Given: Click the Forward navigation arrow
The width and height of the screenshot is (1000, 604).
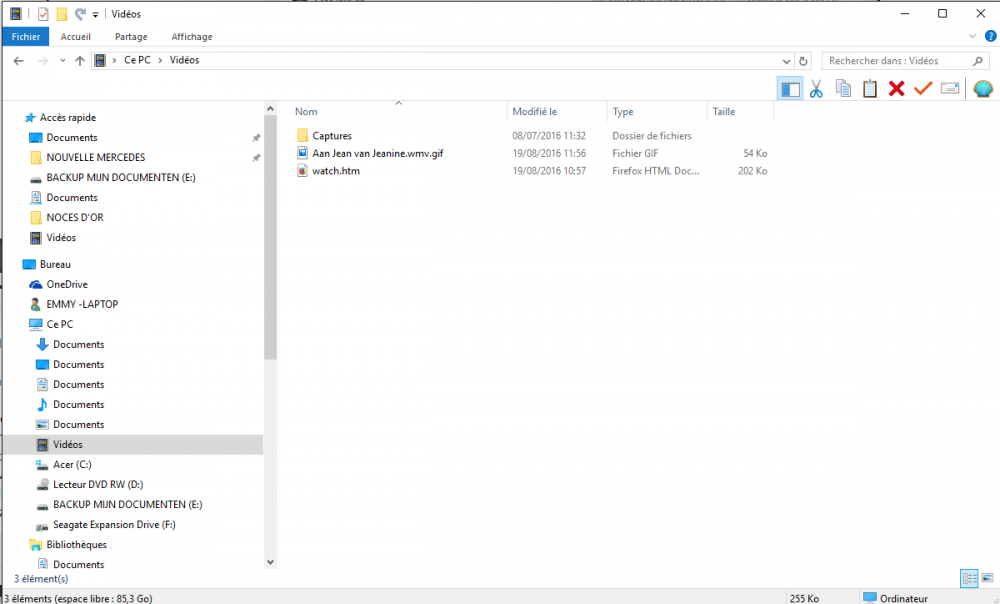Looking at the screenshot, I should coord(43,61).
